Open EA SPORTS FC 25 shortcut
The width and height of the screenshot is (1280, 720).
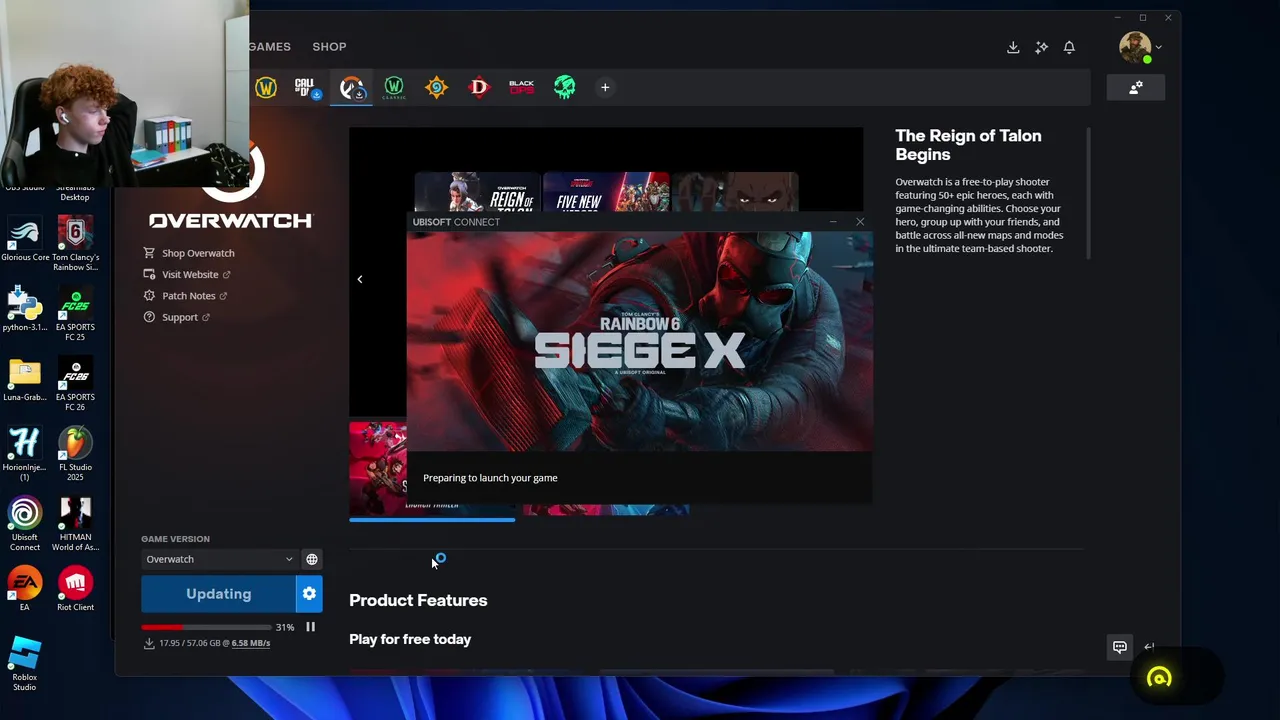tap(75, 314)
